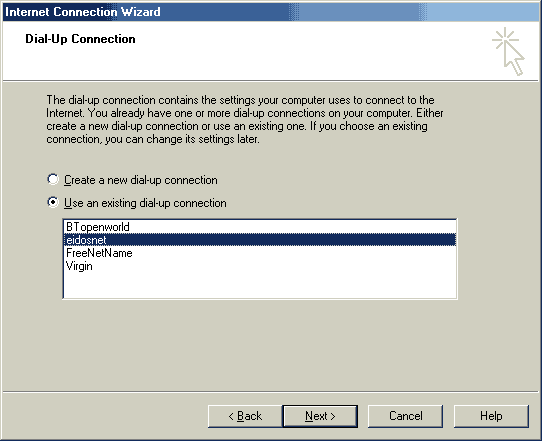Open the Help for this wizard
The width and height of the screenshot is (542, 441).
pos(491,416)
